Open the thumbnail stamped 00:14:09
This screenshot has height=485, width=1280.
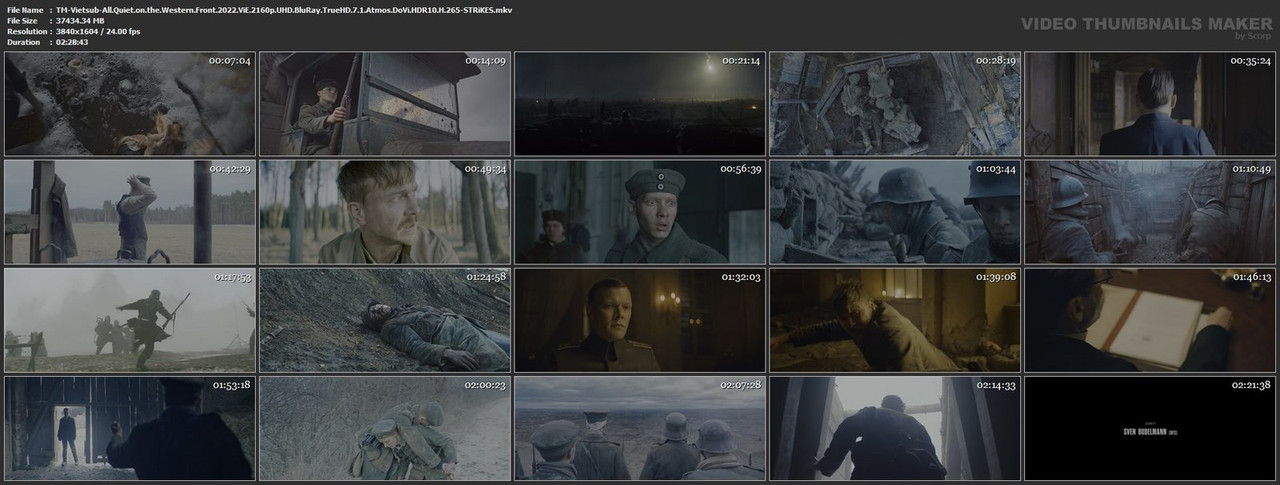click(x=383, y=104)
